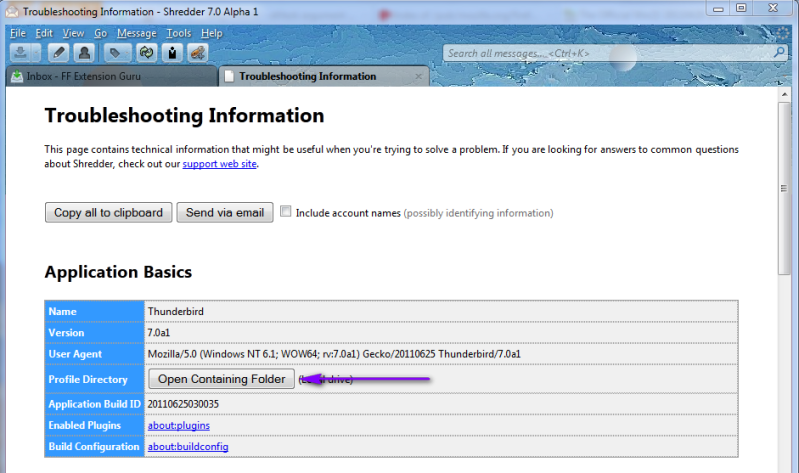The width and height of the screenshot is (799, 473).
Task: Open the Get Mail dropdown arrow
Action: (36, 52)
